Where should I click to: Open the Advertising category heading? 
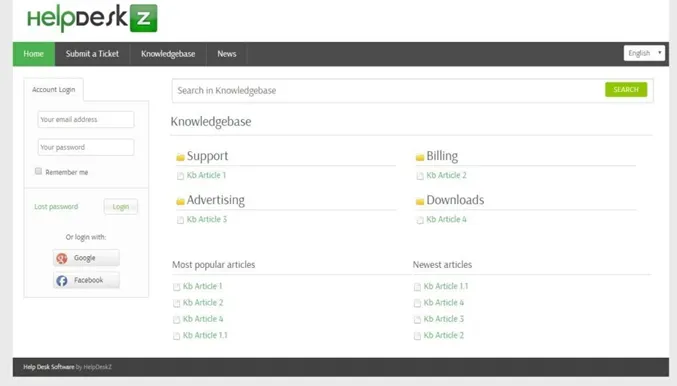pyautogui.click(x=215, y=200)
